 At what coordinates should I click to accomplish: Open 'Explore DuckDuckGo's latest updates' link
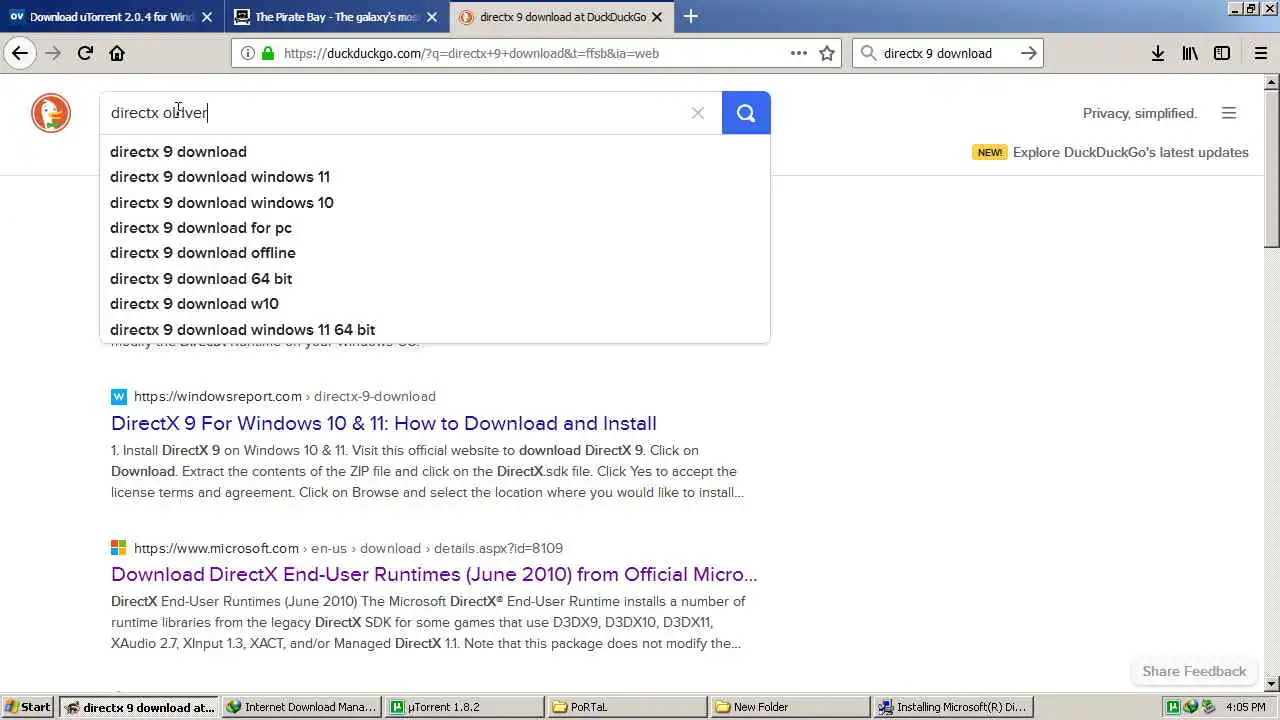pos(1130,152)
